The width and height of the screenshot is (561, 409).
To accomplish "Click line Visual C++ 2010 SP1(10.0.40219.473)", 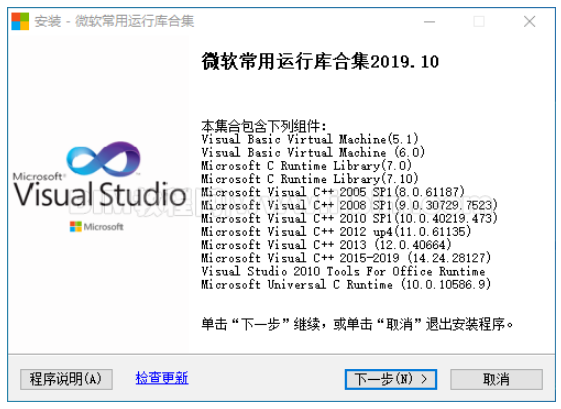I will (349, 219).
